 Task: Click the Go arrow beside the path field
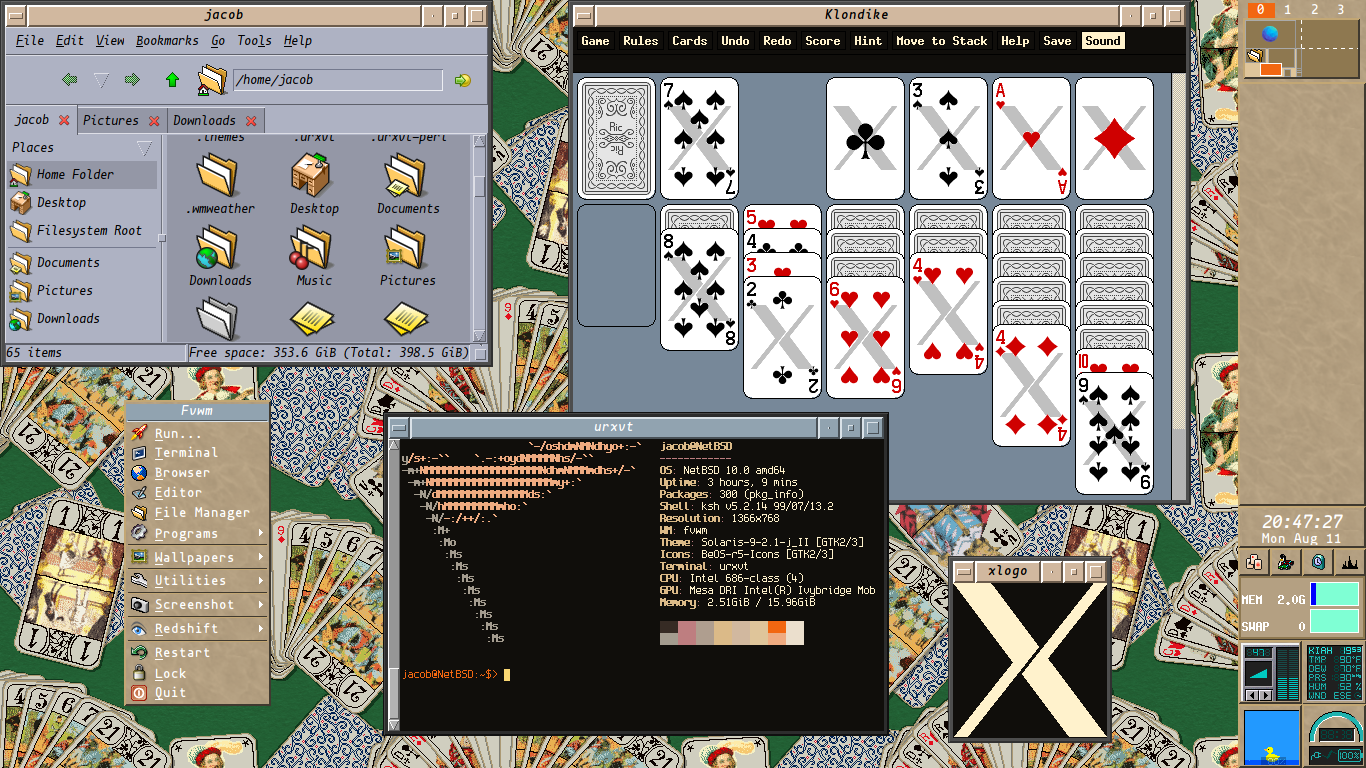[x=462, y=80]
